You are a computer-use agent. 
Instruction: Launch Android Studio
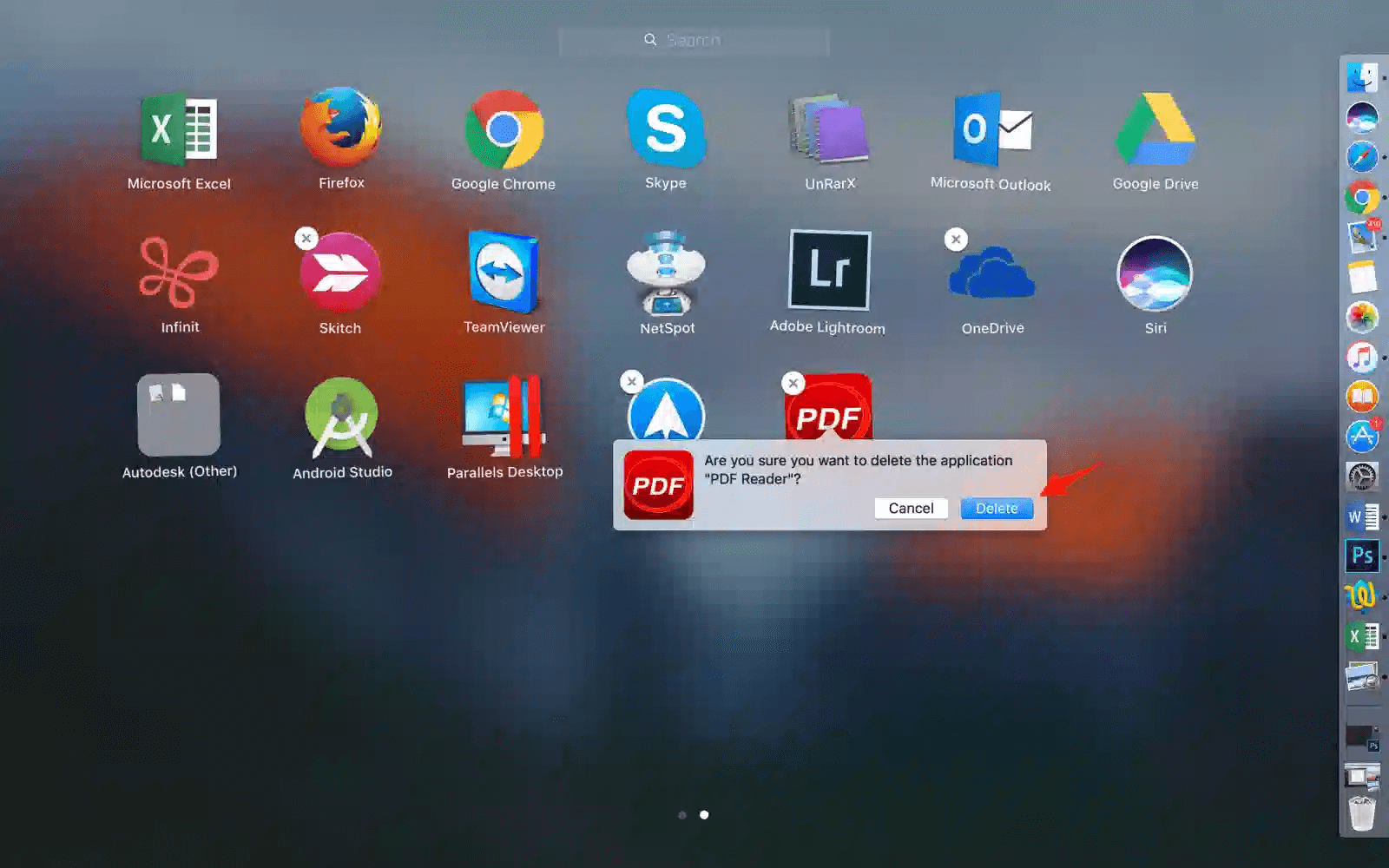pos(341,418)
